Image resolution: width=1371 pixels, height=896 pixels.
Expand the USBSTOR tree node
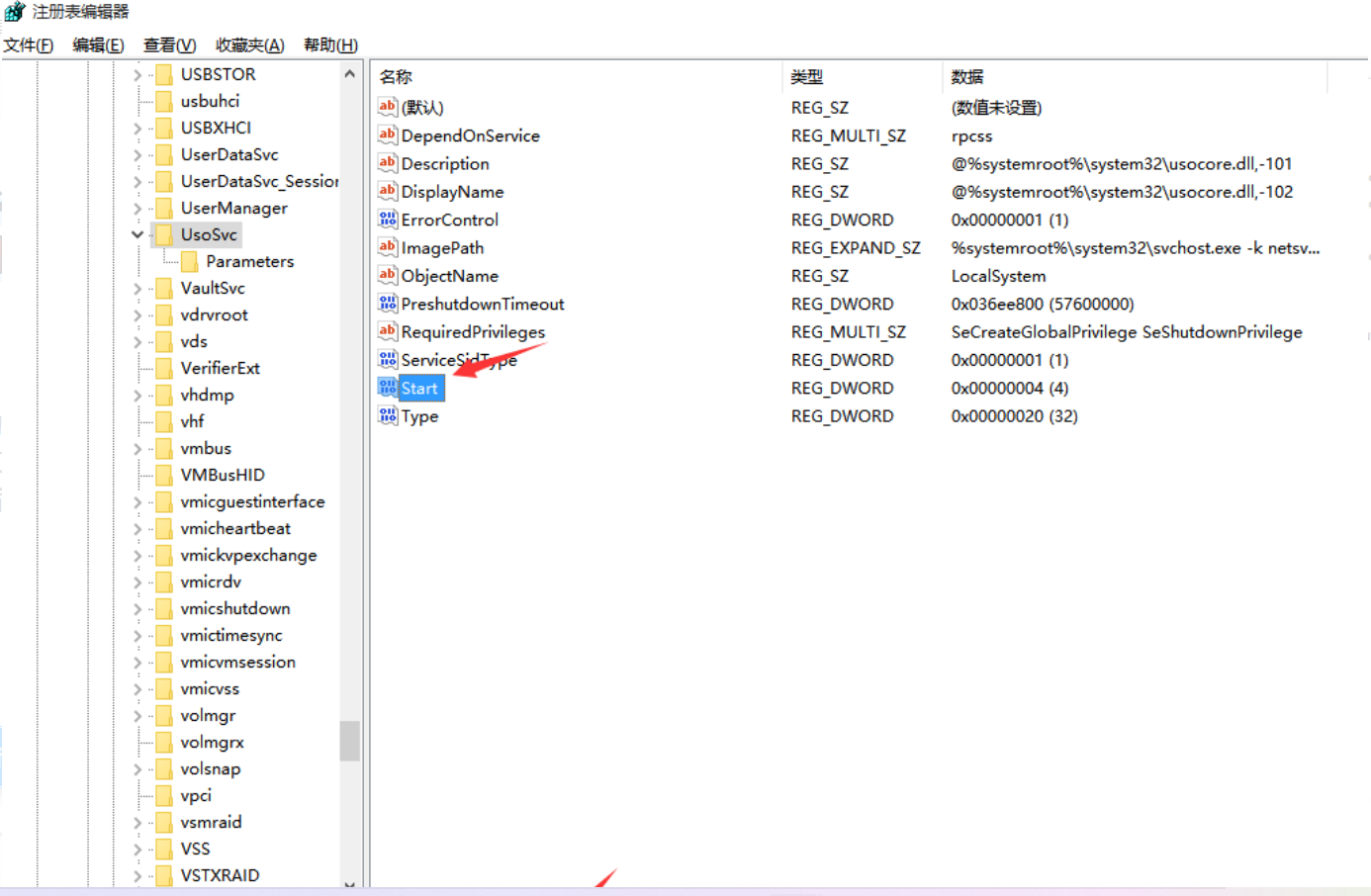click(x=137, y=74)
